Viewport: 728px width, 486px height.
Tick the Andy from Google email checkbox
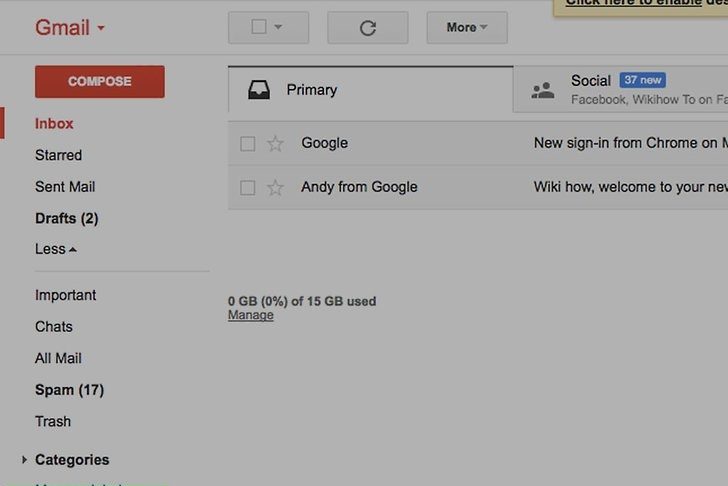(248, 187)
